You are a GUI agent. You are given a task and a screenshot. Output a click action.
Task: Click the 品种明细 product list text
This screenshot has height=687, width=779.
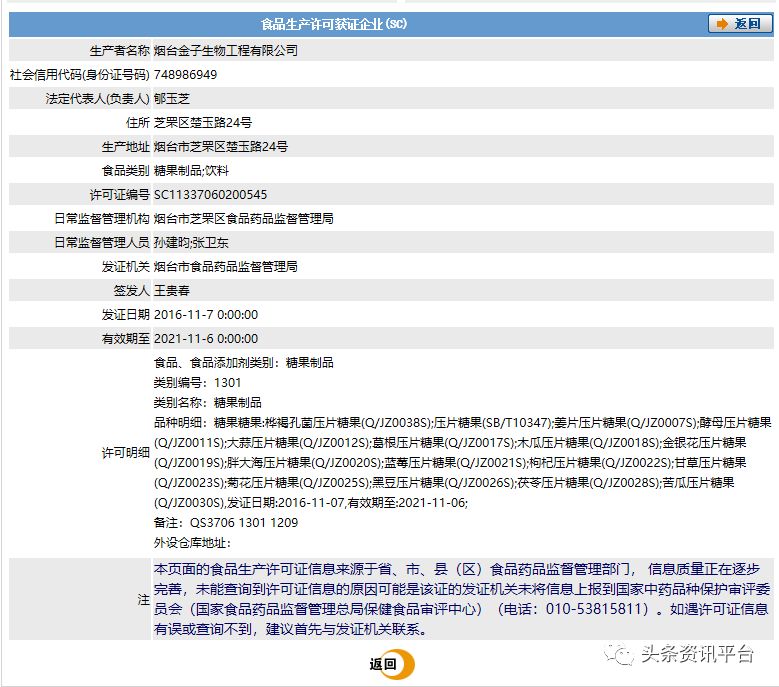coord(462,462)
